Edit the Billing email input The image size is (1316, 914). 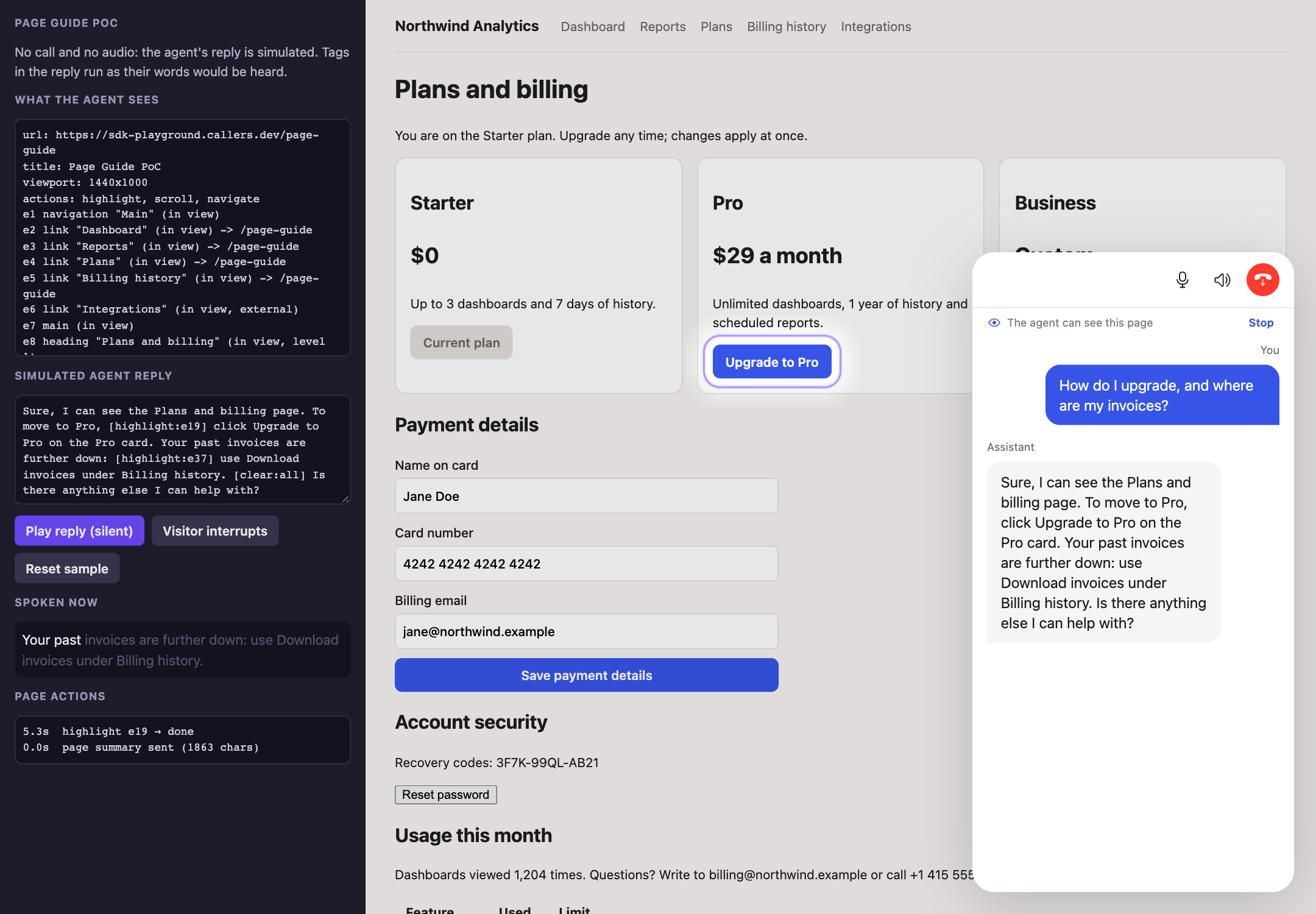click(x=586, y=631)
